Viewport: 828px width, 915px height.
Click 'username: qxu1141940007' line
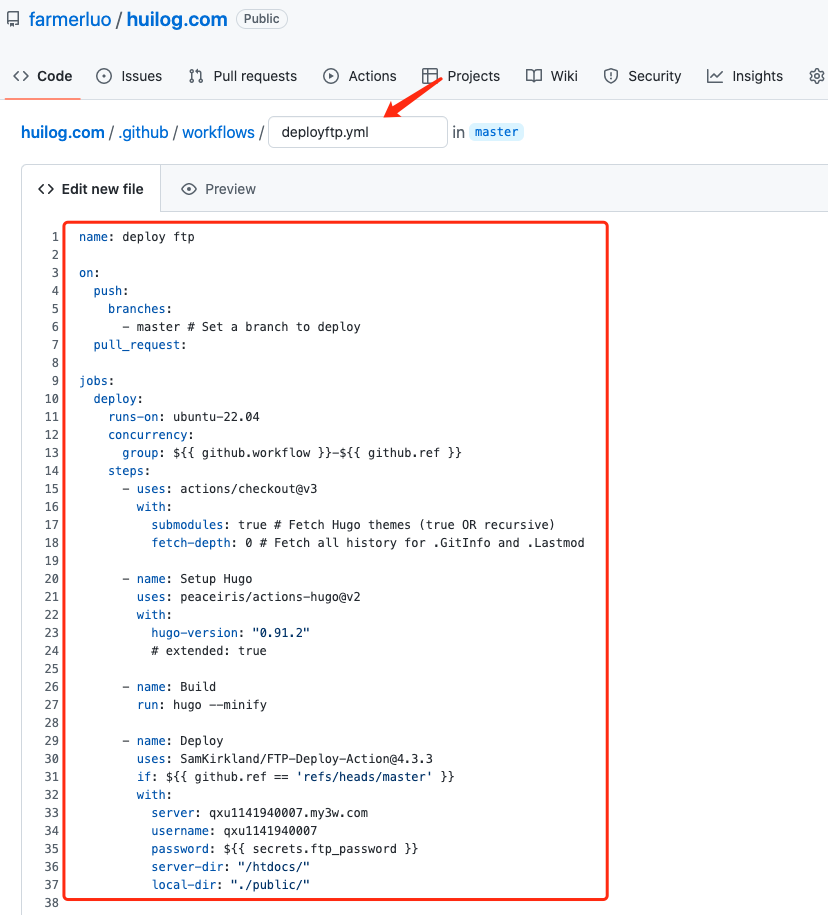tap(234, 831)
